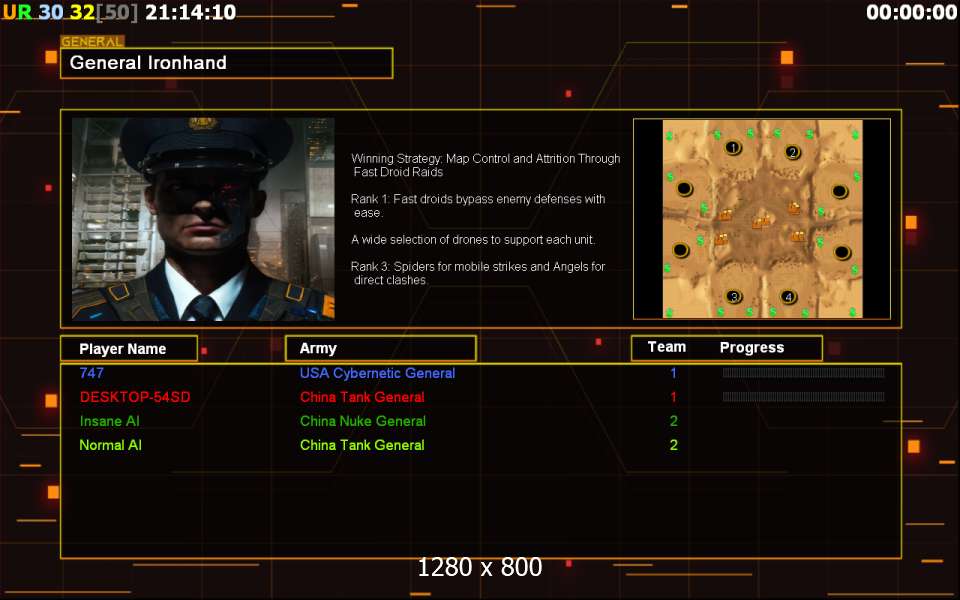Select player name DESKTOP-54SD
Viewport: 960px width, 600px height.
point(135,397)
